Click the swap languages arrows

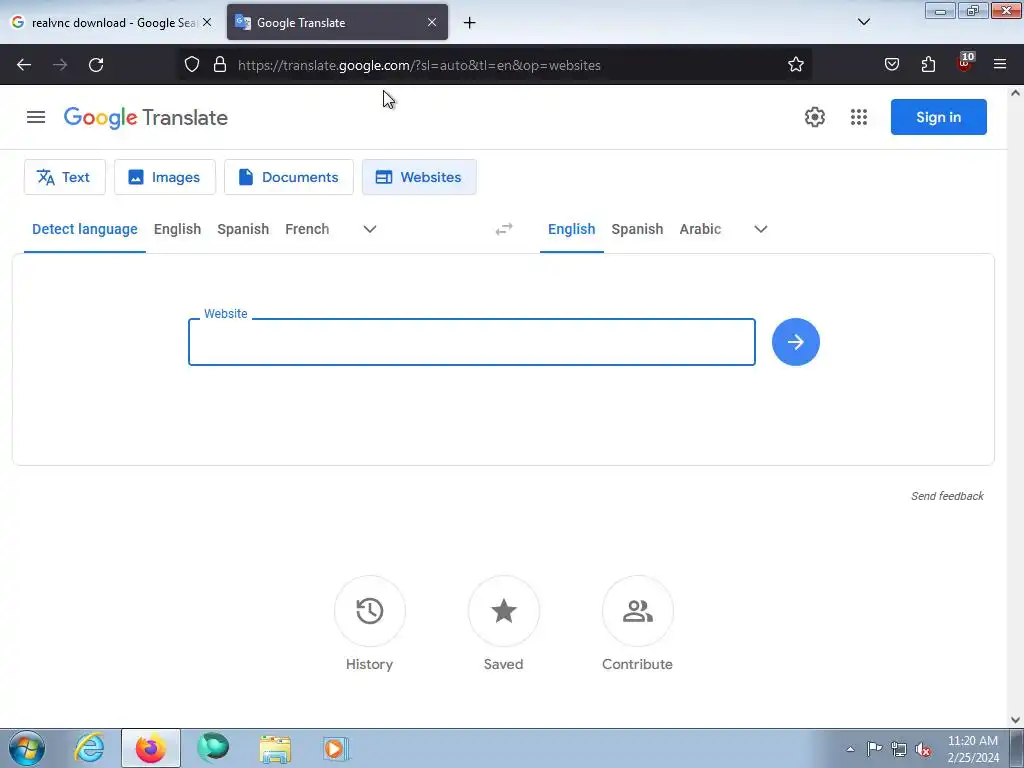click(504, 229)
